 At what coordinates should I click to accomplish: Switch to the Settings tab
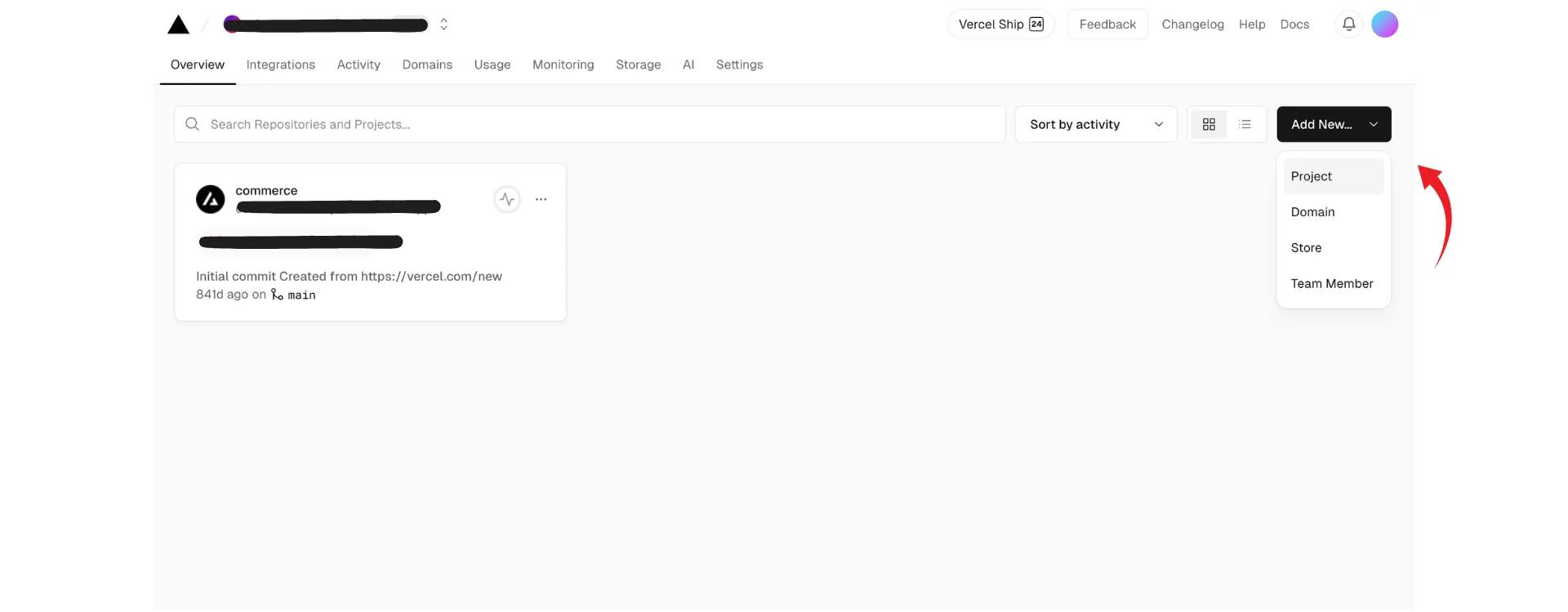coord(740,64)
